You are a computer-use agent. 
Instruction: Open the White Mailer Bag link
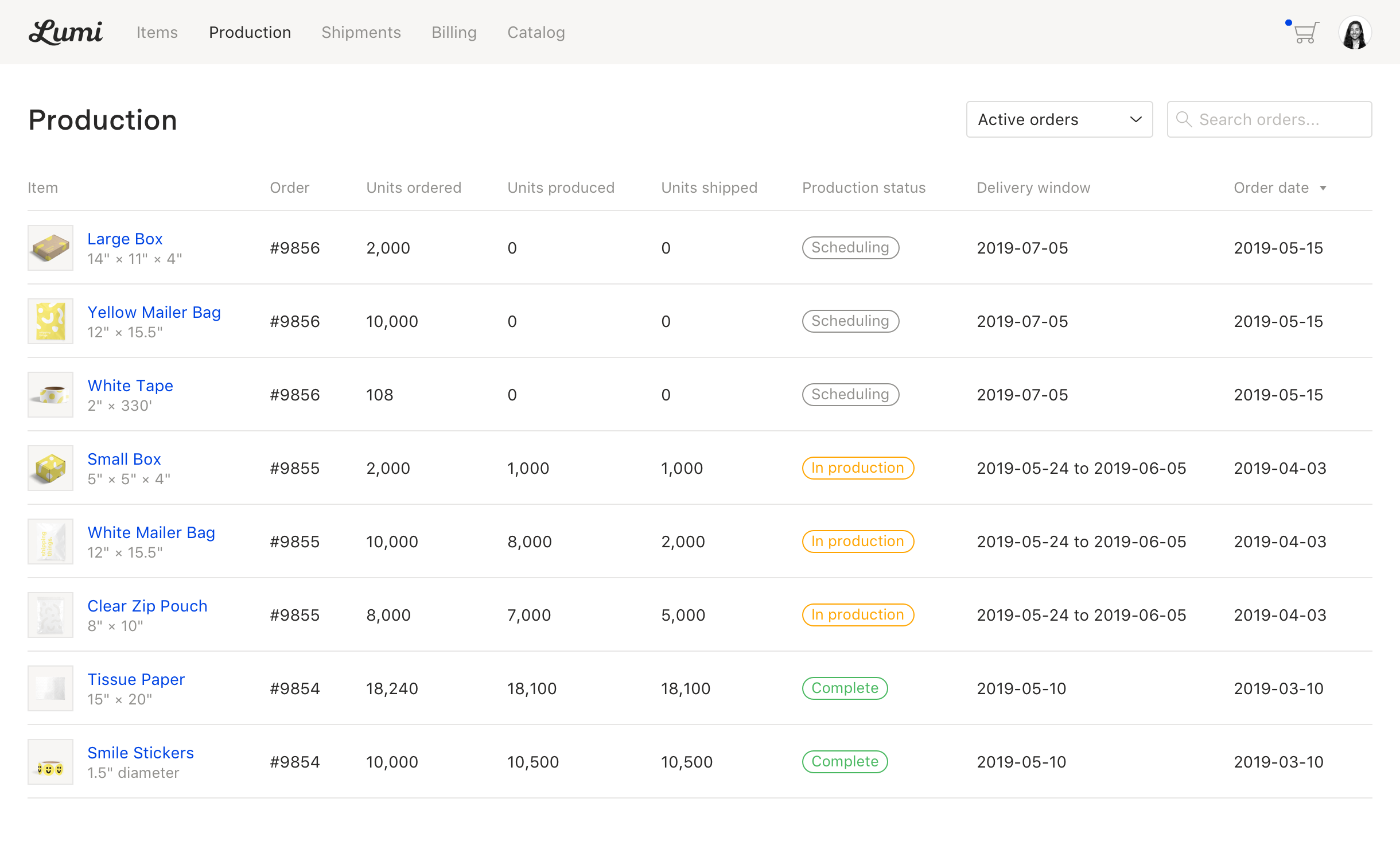click(151, 532)
